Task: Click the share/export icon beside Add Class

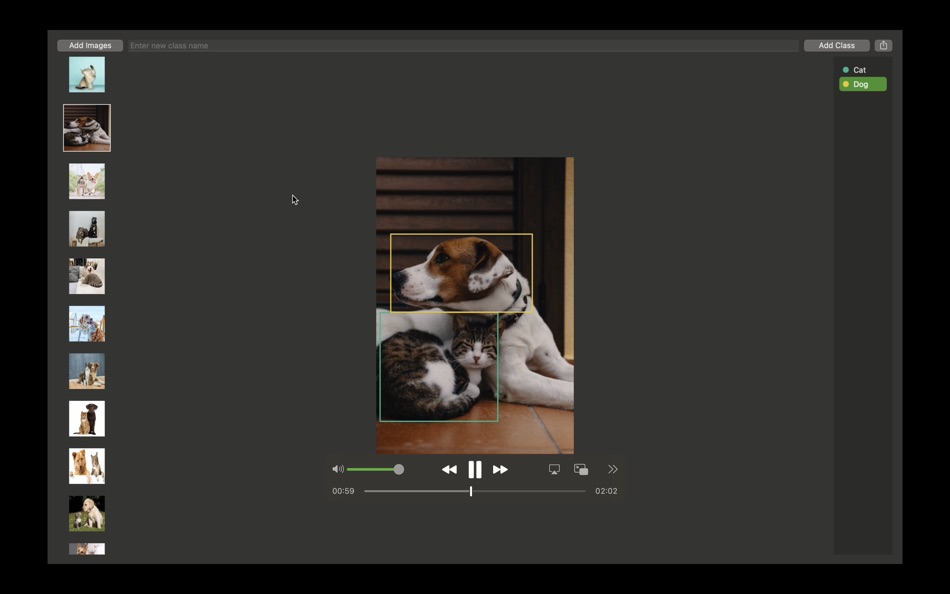Action: [x=883, y=45]
